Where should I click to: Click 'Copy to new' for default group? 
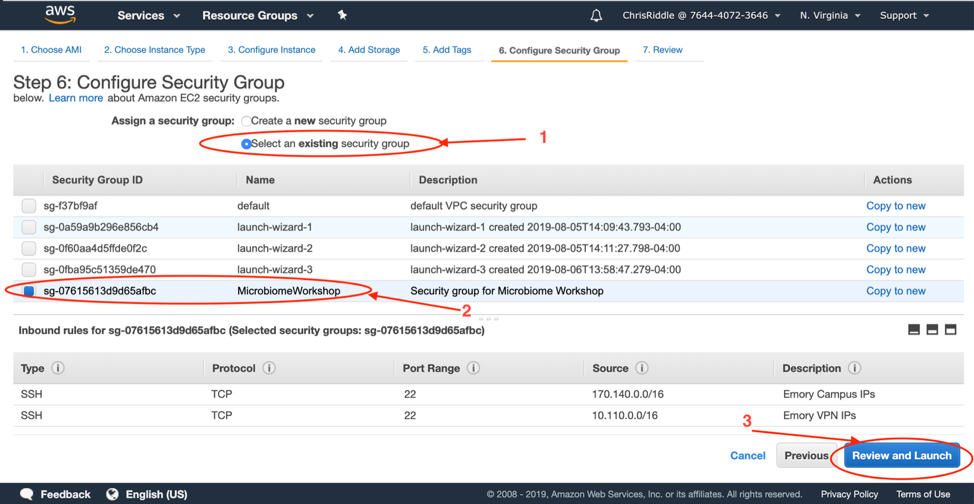point(895,206)
